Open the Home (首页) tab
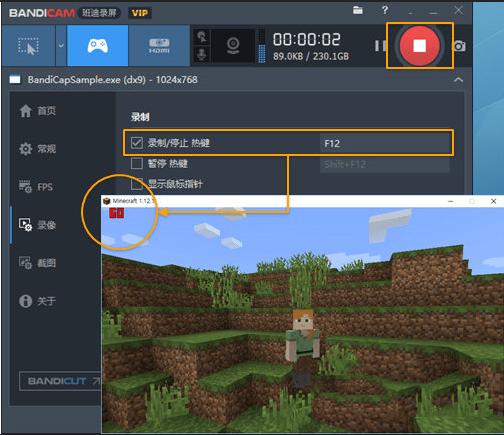Screen dimensions: 504x435 click(x=37, y=111)
